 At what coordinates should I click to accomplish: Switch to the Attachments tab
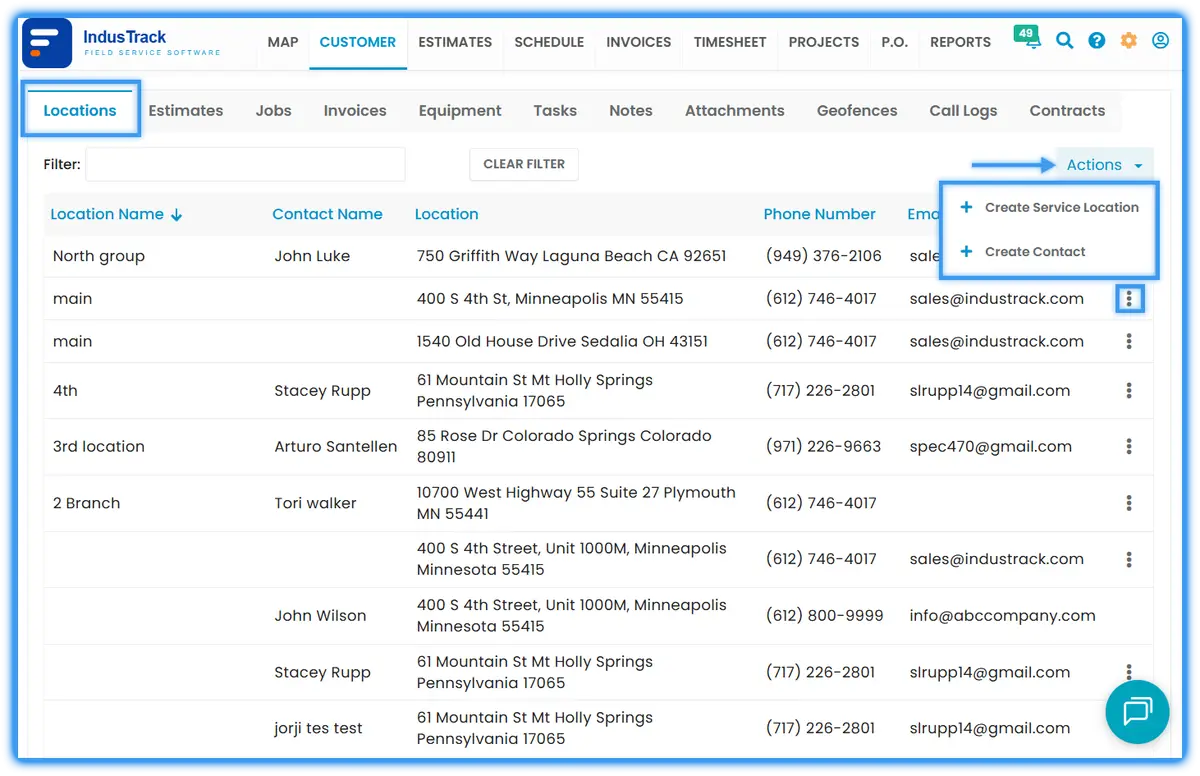[x=735, y=111]
